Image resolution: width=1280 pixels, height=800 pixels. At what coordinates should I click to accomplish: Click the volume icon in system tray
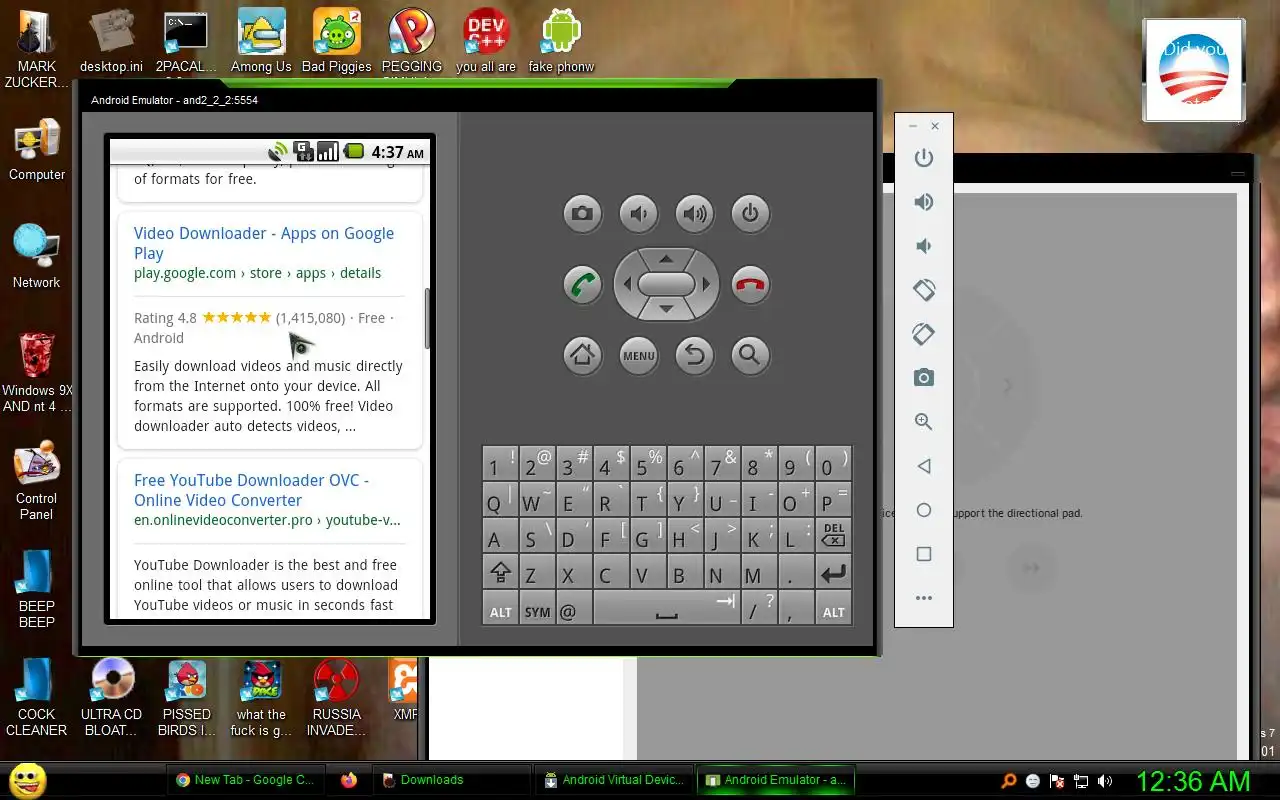tap(1105, 781)
